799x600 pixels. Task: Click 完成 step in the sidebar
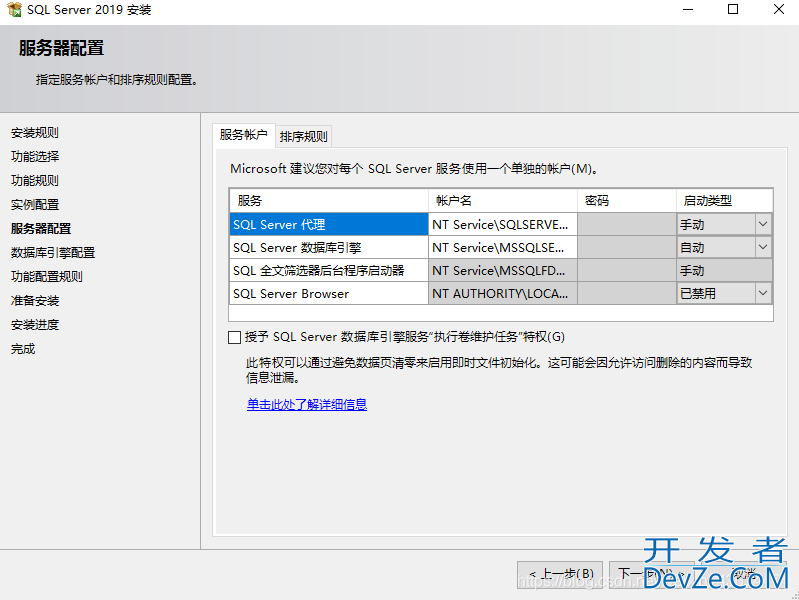coord(23,349)
